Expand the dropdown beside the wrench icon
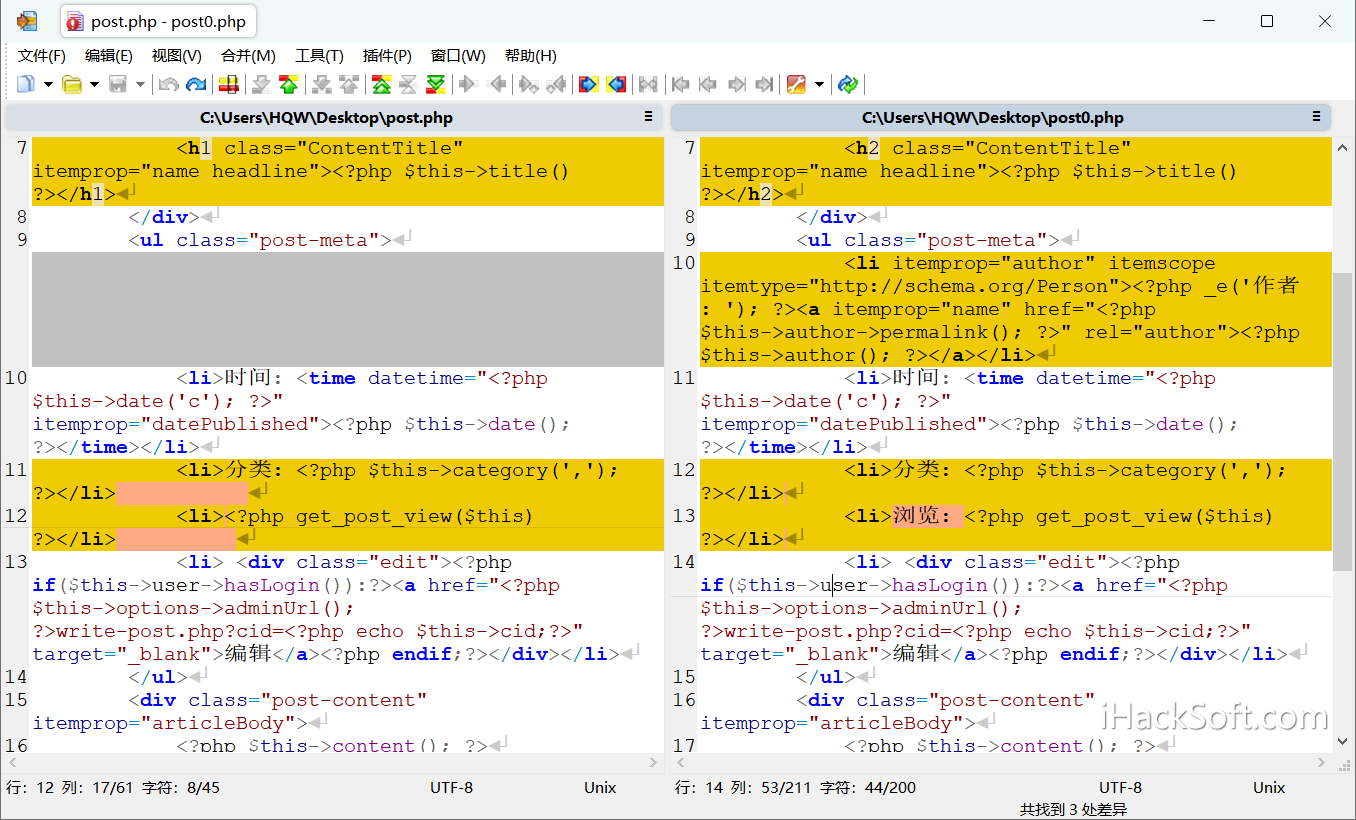 click(819, 84)
